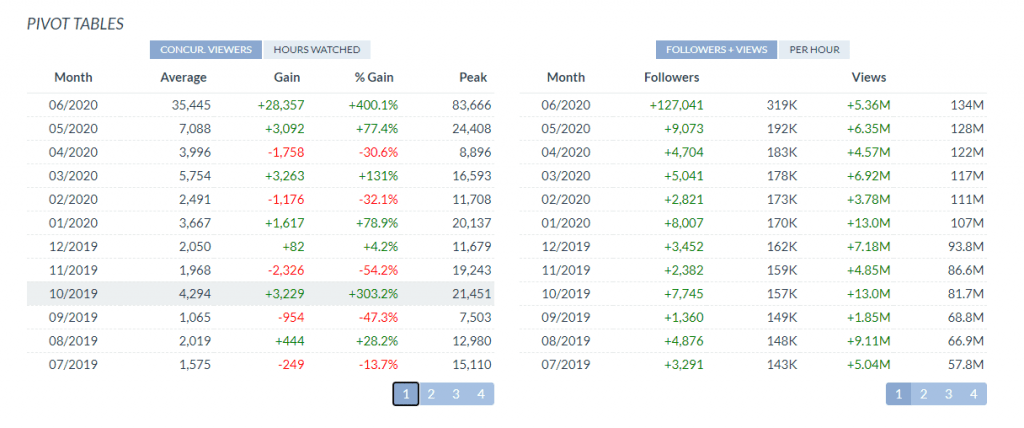This screenshot has width=1024, height=428.
Task: Jump to page 4 of viewers table
Action: [x=481, y=394]
